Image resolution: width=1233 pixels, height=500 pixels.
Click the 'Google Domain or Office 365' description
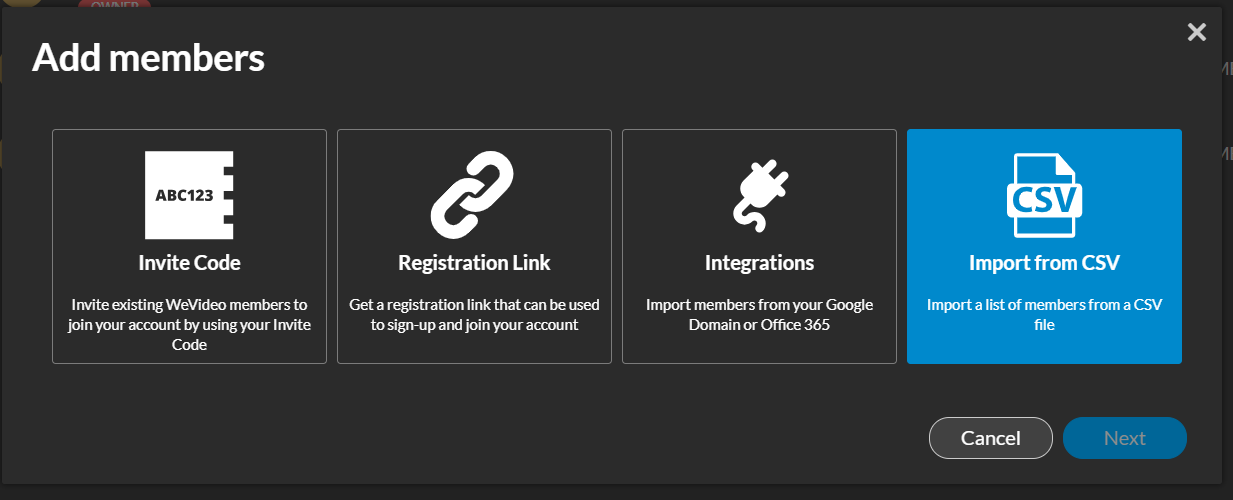[x=759, y=314]
